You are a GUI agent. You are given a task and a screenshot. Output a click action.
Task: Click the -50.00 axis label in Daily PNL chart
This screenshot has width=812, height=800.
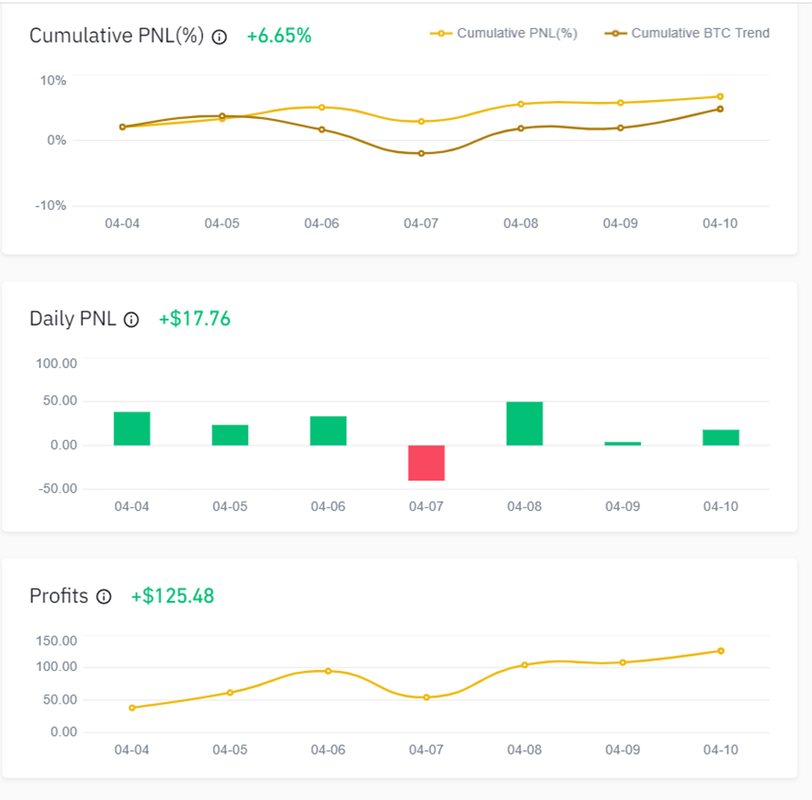[57, 489]
